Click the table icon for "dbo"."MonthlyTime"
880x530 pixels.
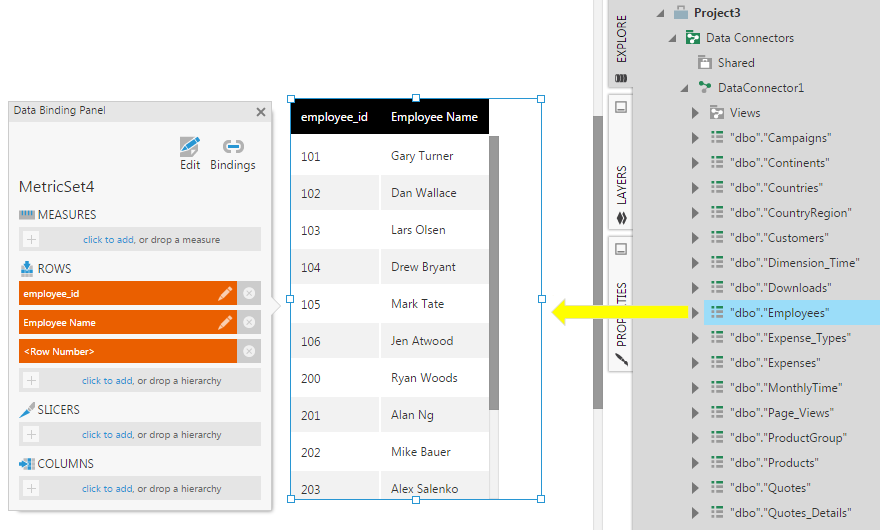pyautogui.click(x=717, y=387)
